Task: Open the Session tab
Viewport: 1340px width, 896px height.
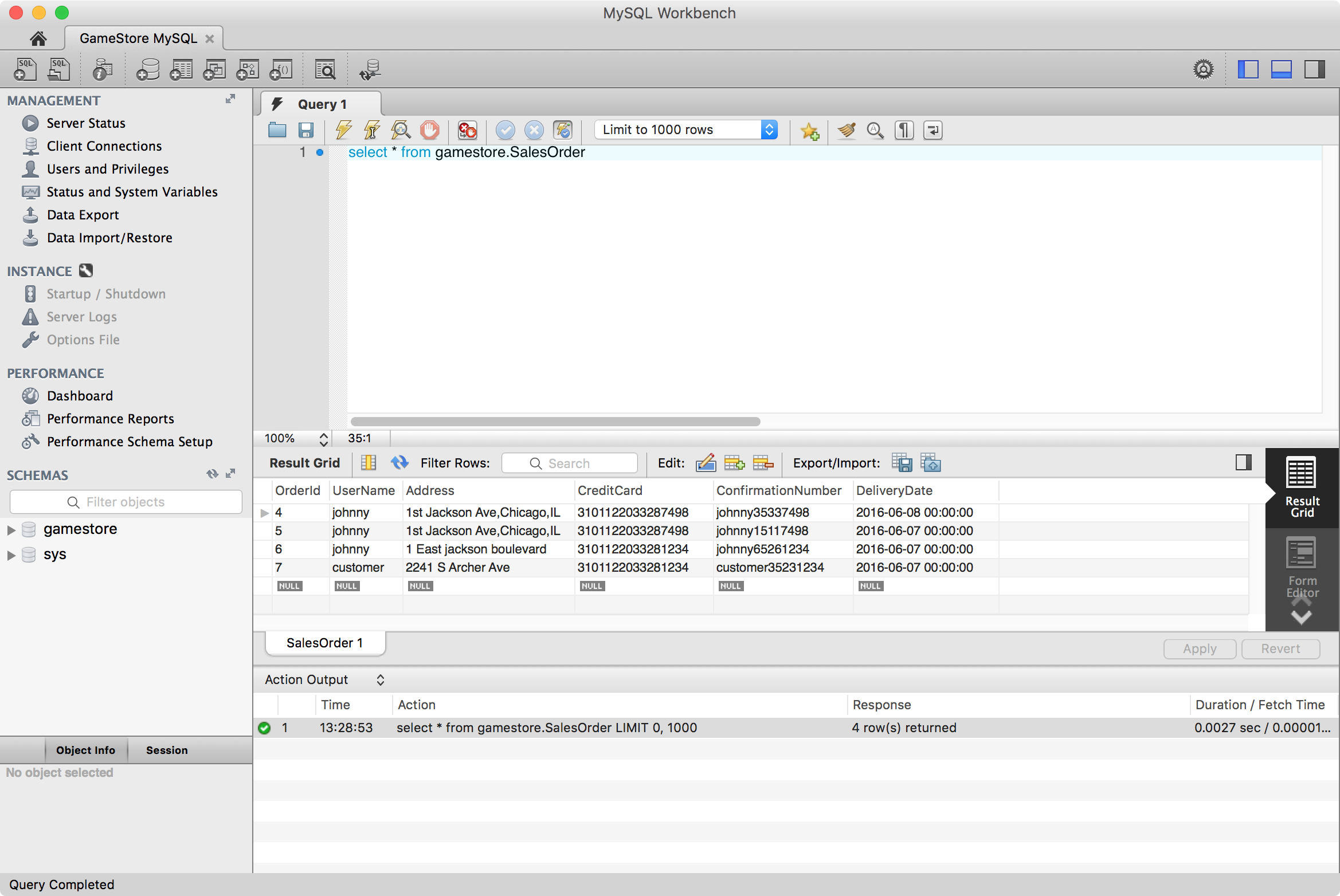Action: click(x=167, y=750)
